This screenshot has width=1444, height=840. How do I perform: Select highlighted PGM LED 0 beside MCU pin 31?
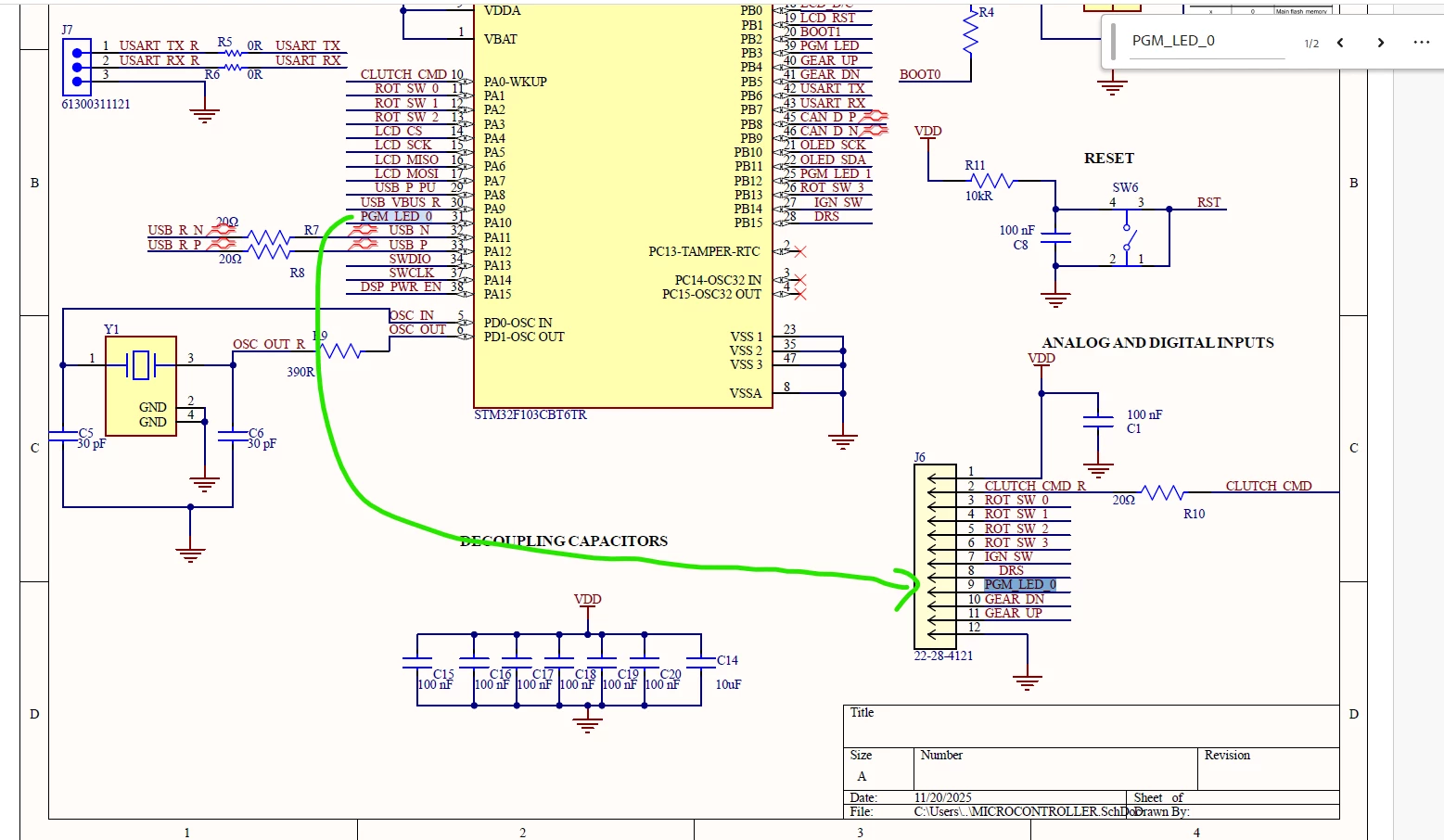[x=396, y=217]
